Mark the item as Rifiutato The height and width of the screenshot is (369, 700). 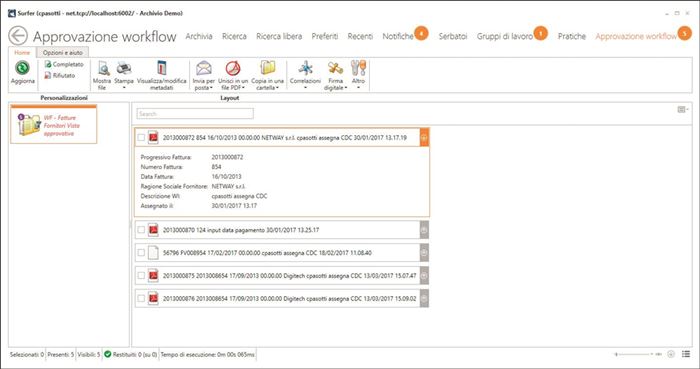coord(60,75)
